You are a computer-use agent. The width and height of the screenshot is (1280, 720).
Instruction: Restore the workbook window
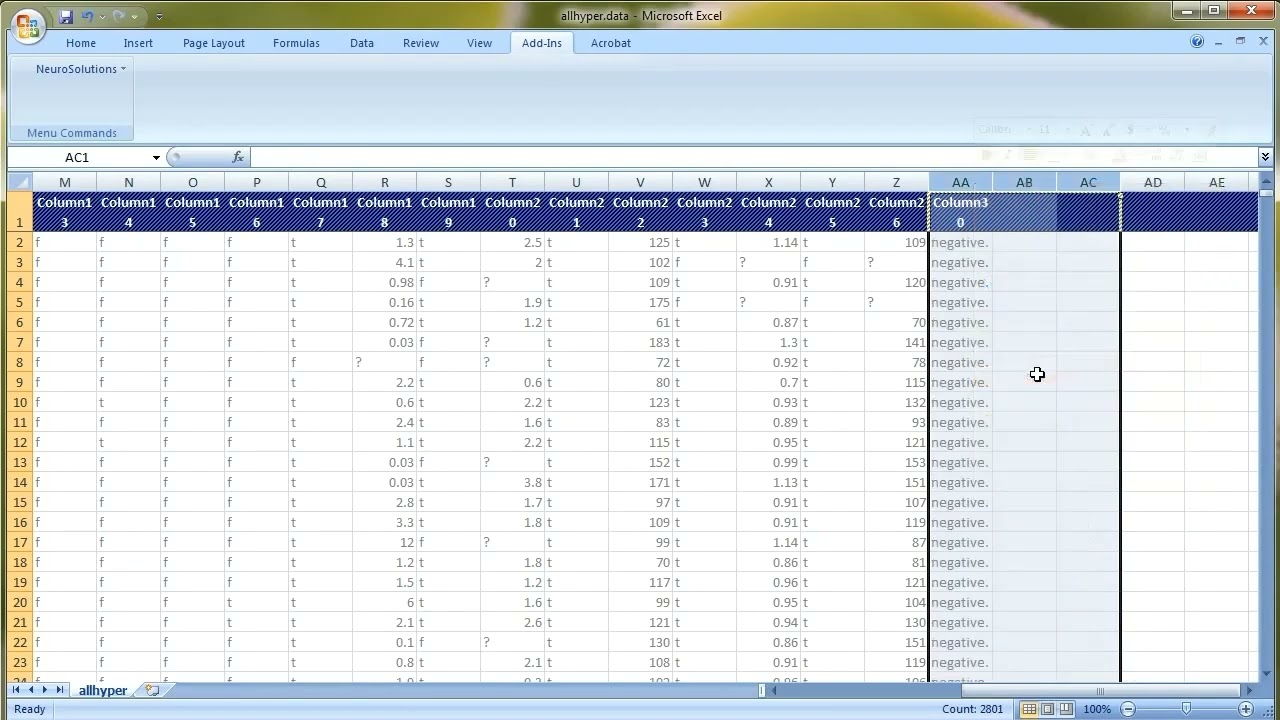tap(1241, 42)
